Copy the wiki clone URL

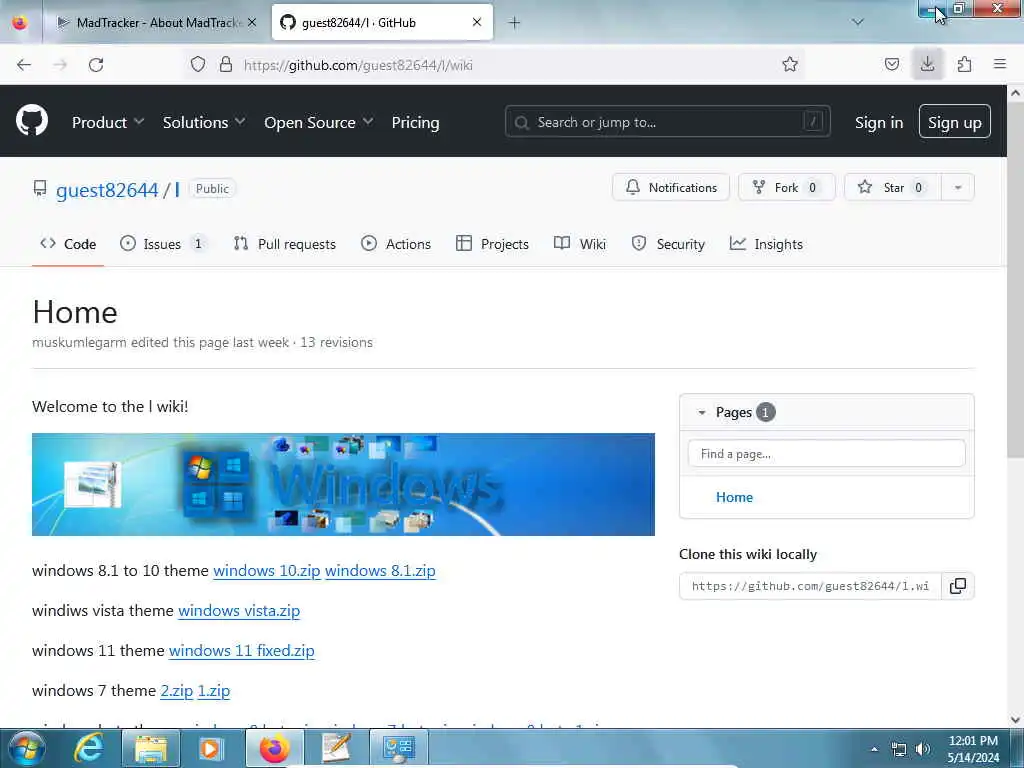pyautogui.click(x=957, y=586)
